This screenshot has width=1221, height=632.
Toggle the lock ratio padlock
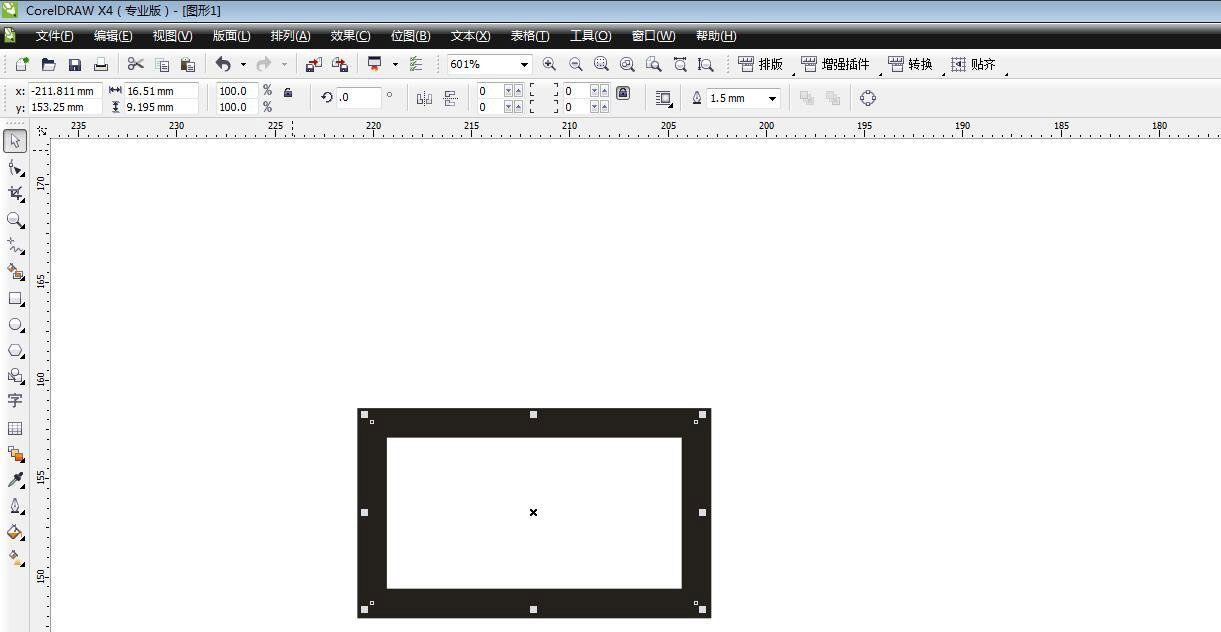pyautogui.click(x=288, y=92)
